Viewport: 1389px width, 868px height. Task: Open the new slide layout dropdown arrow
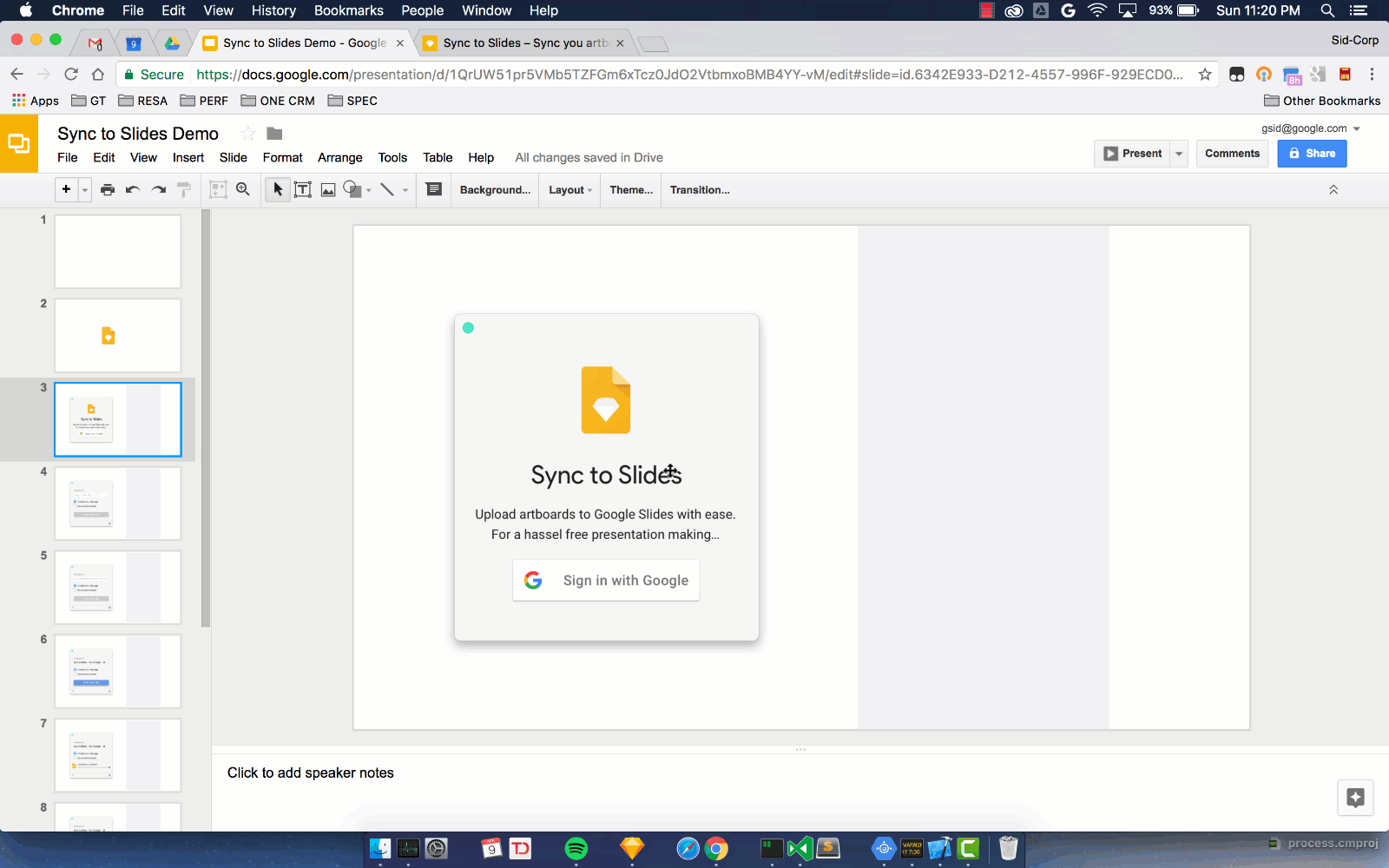[x=85, y=190]
